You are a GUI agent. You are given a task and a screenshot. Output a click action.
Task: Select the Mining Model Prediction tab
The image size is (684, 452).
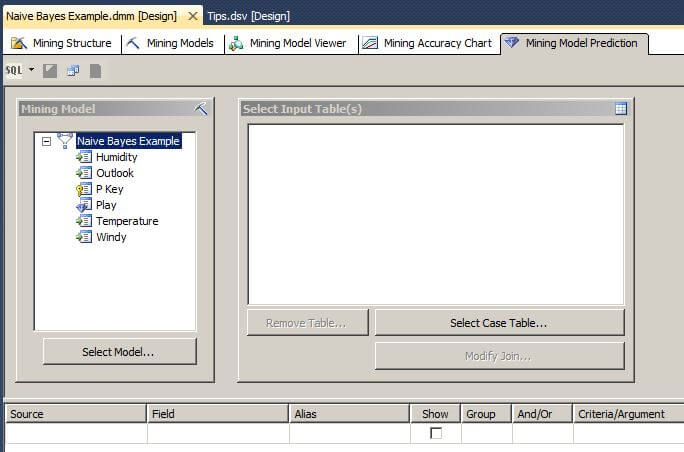574,43
